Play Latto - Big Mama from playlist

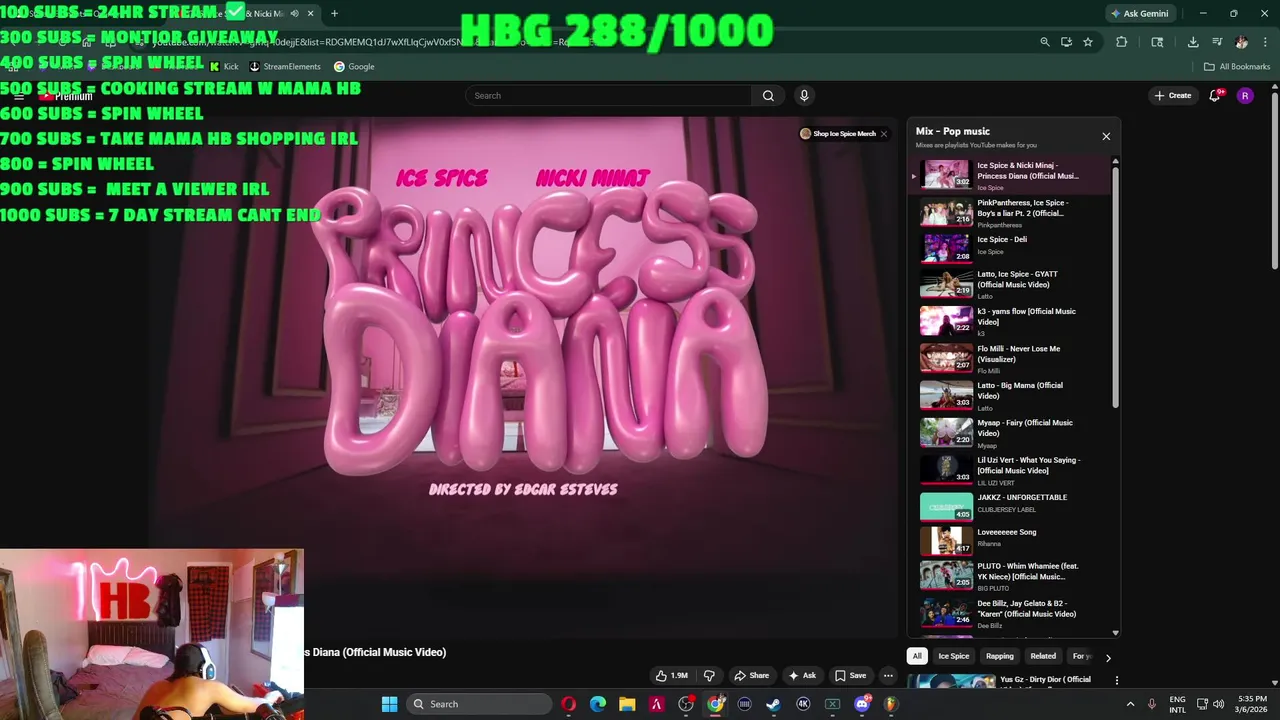(1010, 395)
